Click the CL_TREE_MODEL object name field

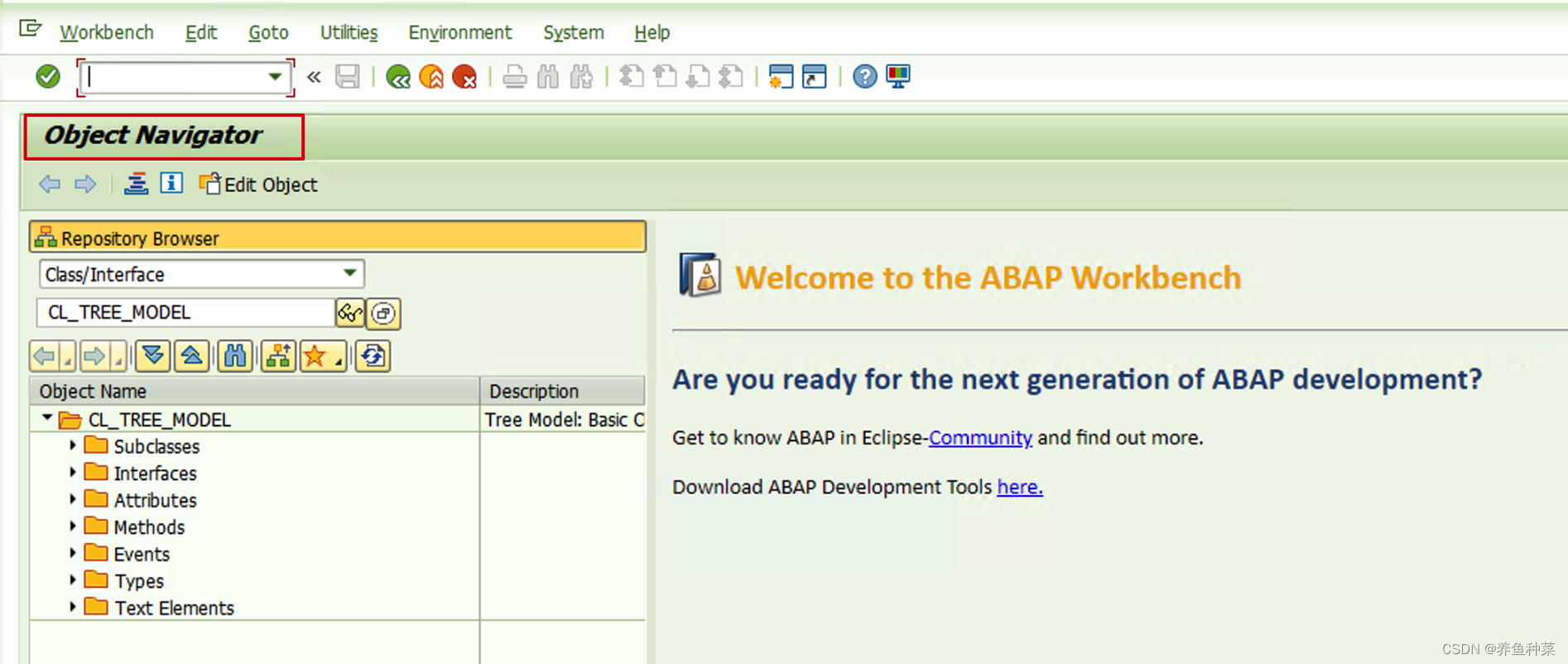186,313
